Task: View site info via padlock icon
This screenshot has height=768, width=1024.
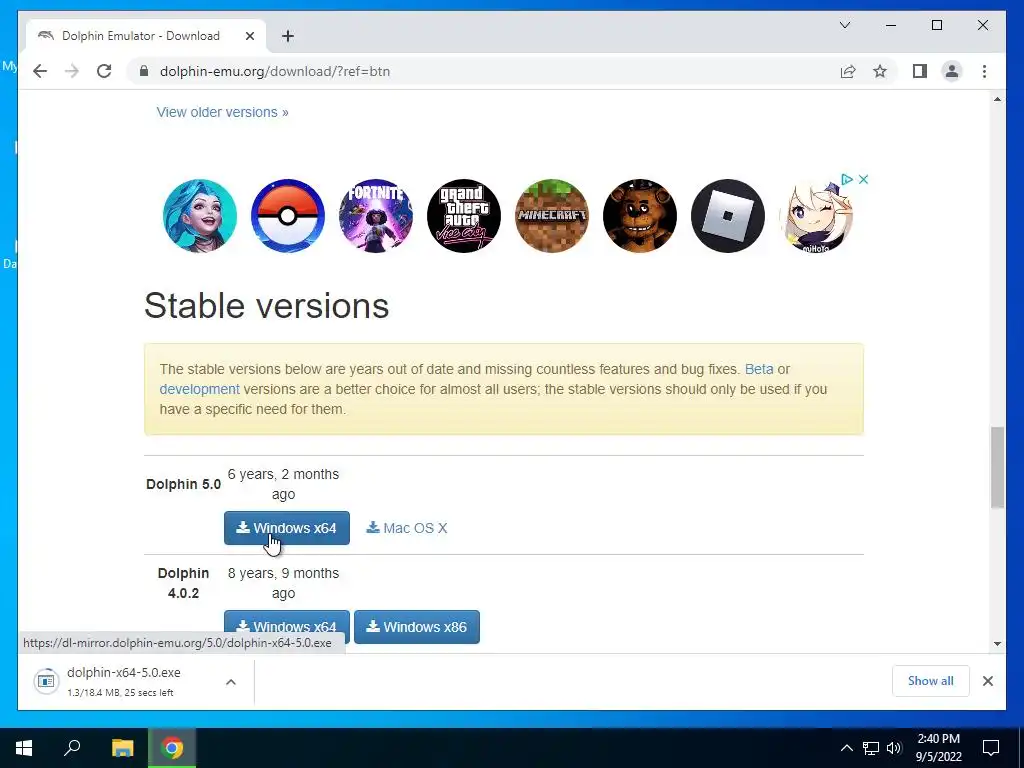Action: coord(144,71)
